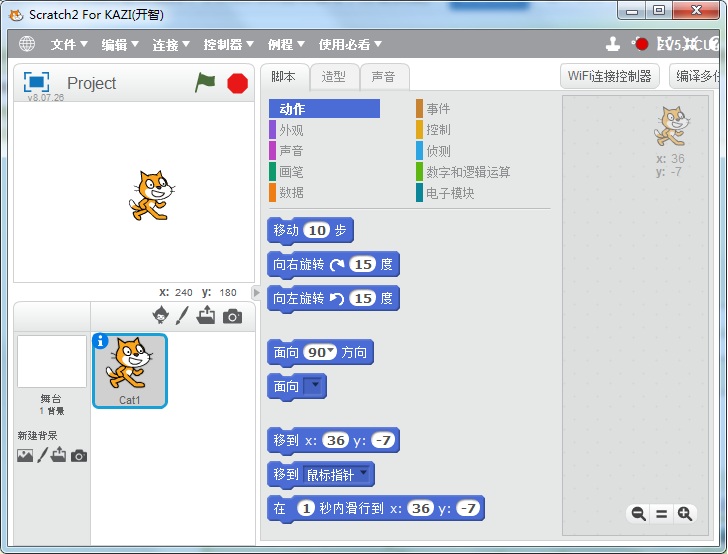Open Cat1 sprite info button
The height and width of the screenshot is (554, 728).
[x=100, y=341]
